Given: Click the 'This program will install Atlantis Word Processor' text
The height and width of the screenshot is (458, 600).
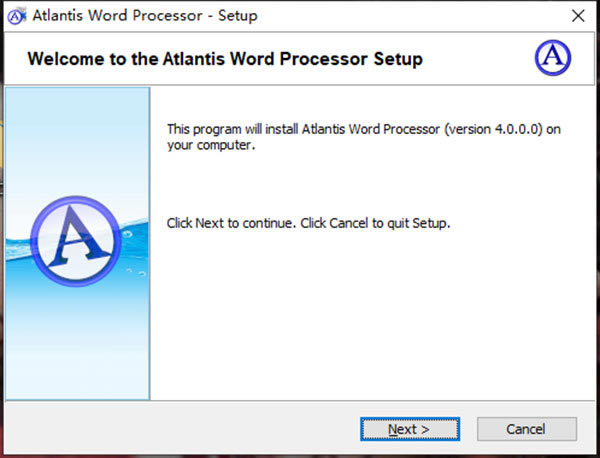Looking at the screenshot, I should (364, 137).
